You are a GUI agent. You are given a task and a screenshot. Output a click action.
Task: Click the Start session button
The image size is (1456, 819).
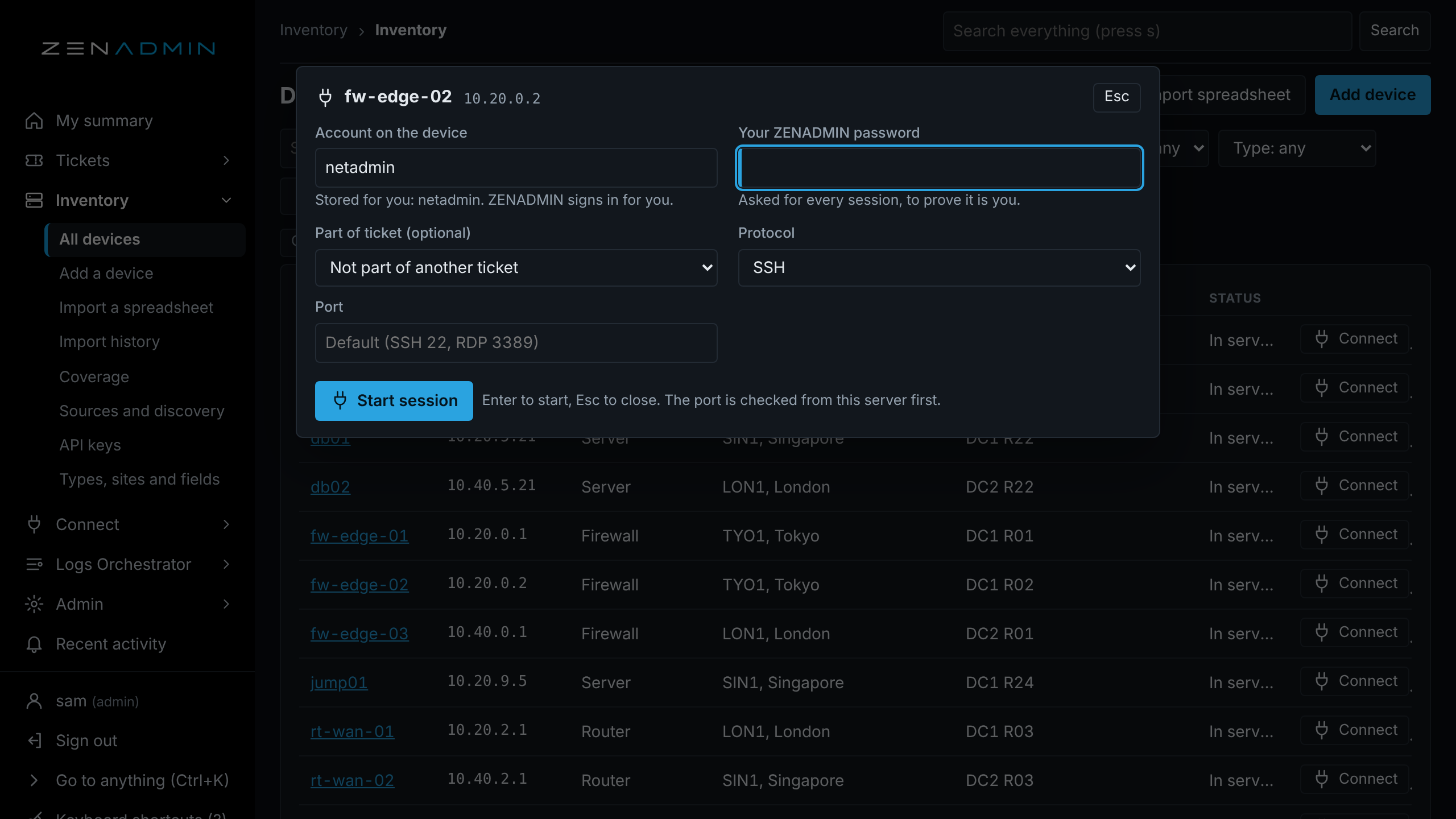tap(394, 401)
